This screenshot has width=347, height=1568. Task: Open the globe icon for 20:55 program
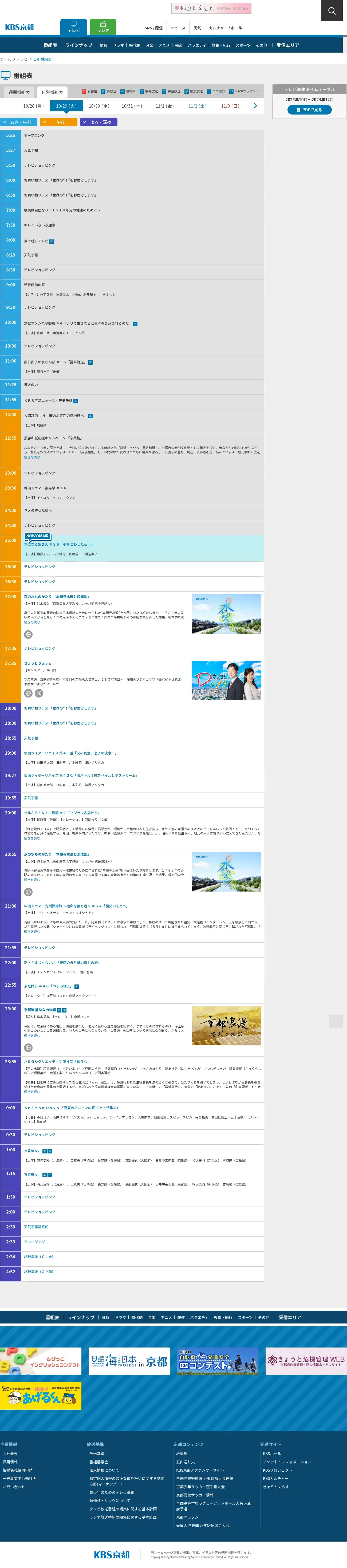(28, 892)
